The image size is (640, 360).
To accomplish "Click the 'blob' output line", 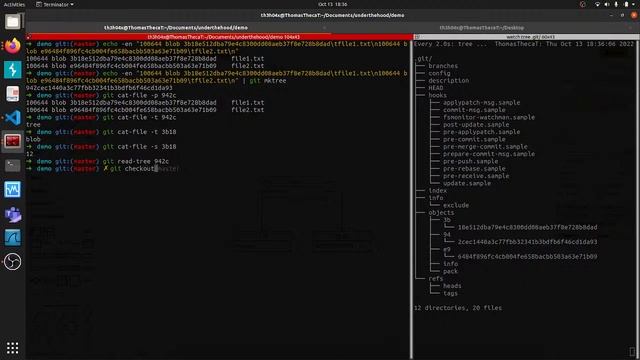I will 33,139.
